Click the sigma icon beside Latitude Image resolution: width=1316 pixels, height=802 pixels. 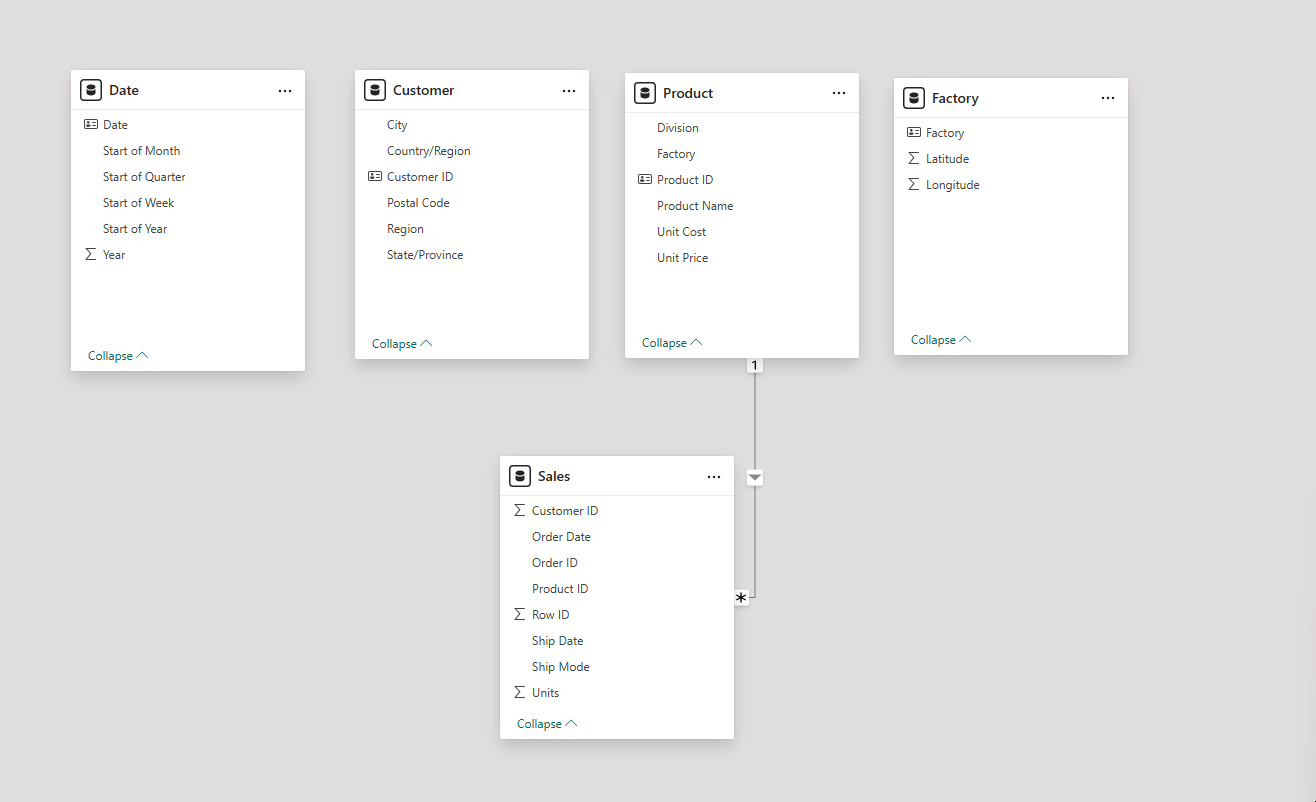point(913,159)
